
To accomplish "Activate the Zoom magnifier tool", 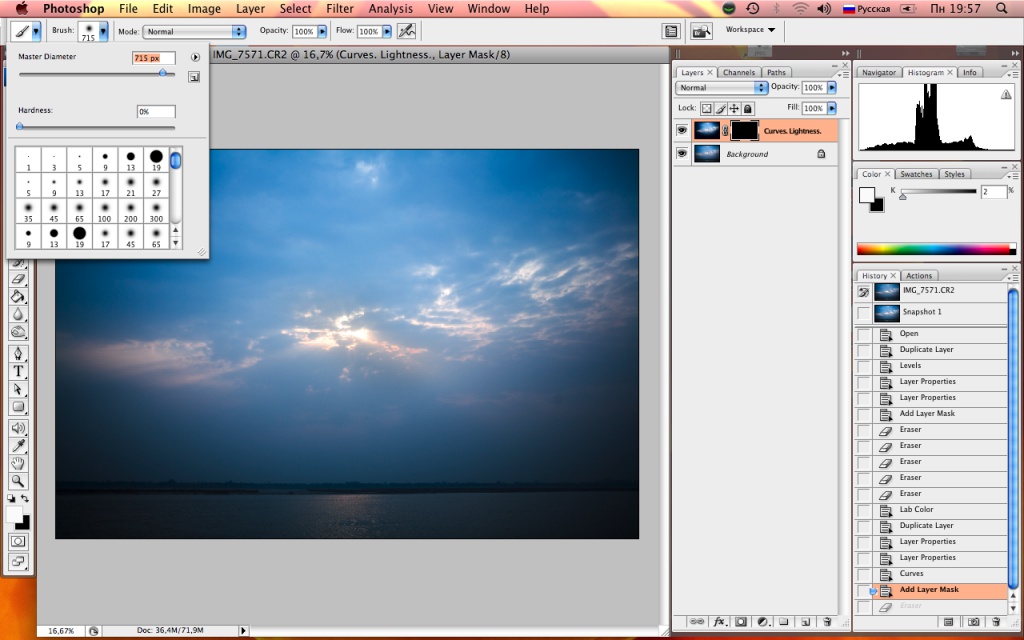I will point(18,481).
